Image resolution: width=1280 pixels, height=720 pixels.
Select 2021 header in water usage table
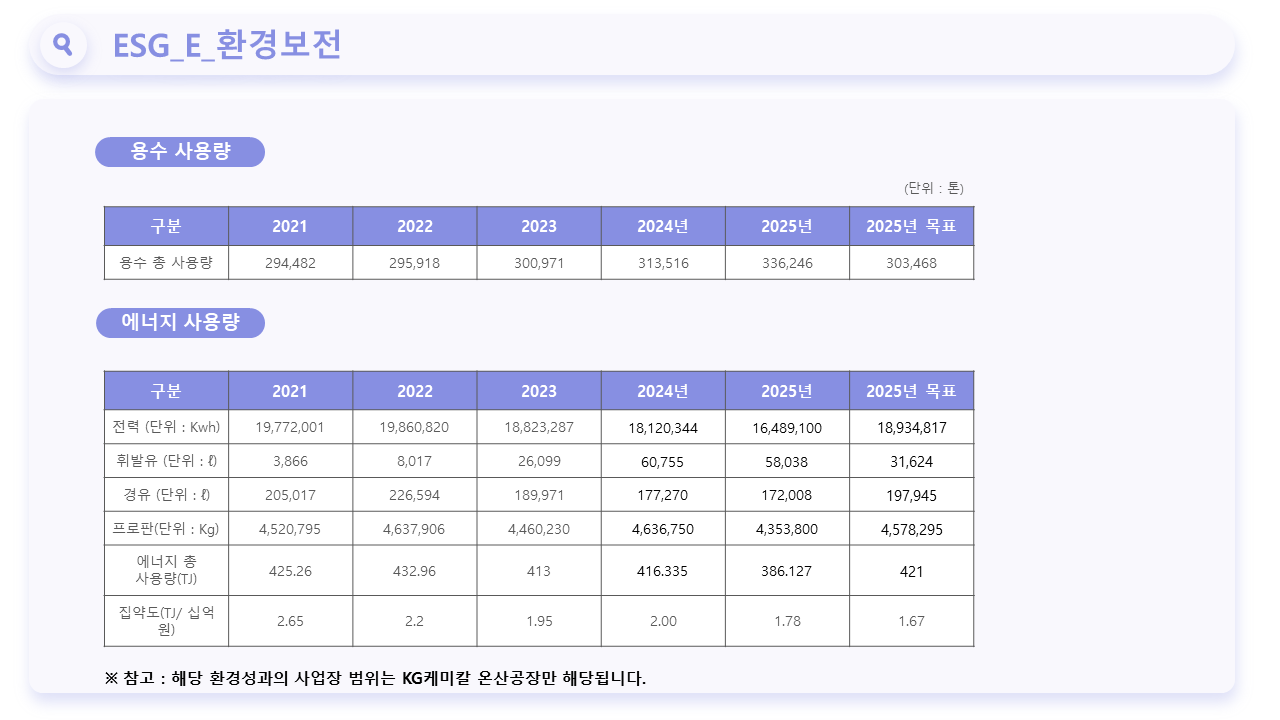tap(290, 226)
